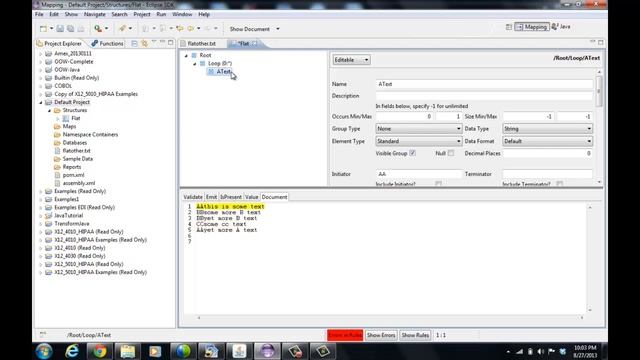
Task: Click Collapse All in Project Explorer
Action: pyautogui.click(x=134, y=43)
